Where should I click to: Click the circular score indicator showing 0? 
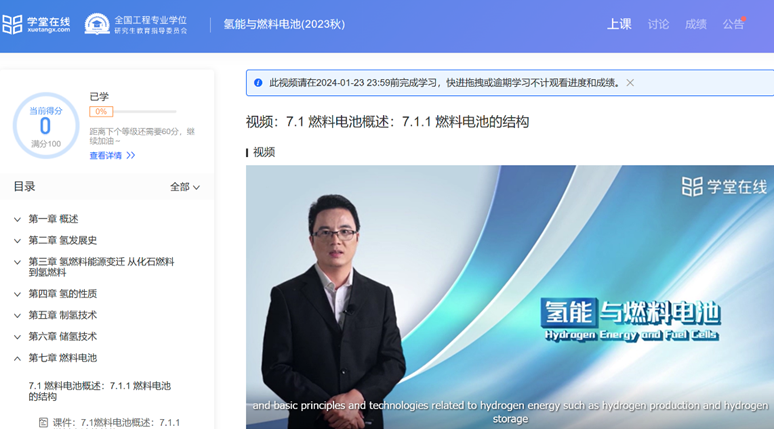pos(45,126)
